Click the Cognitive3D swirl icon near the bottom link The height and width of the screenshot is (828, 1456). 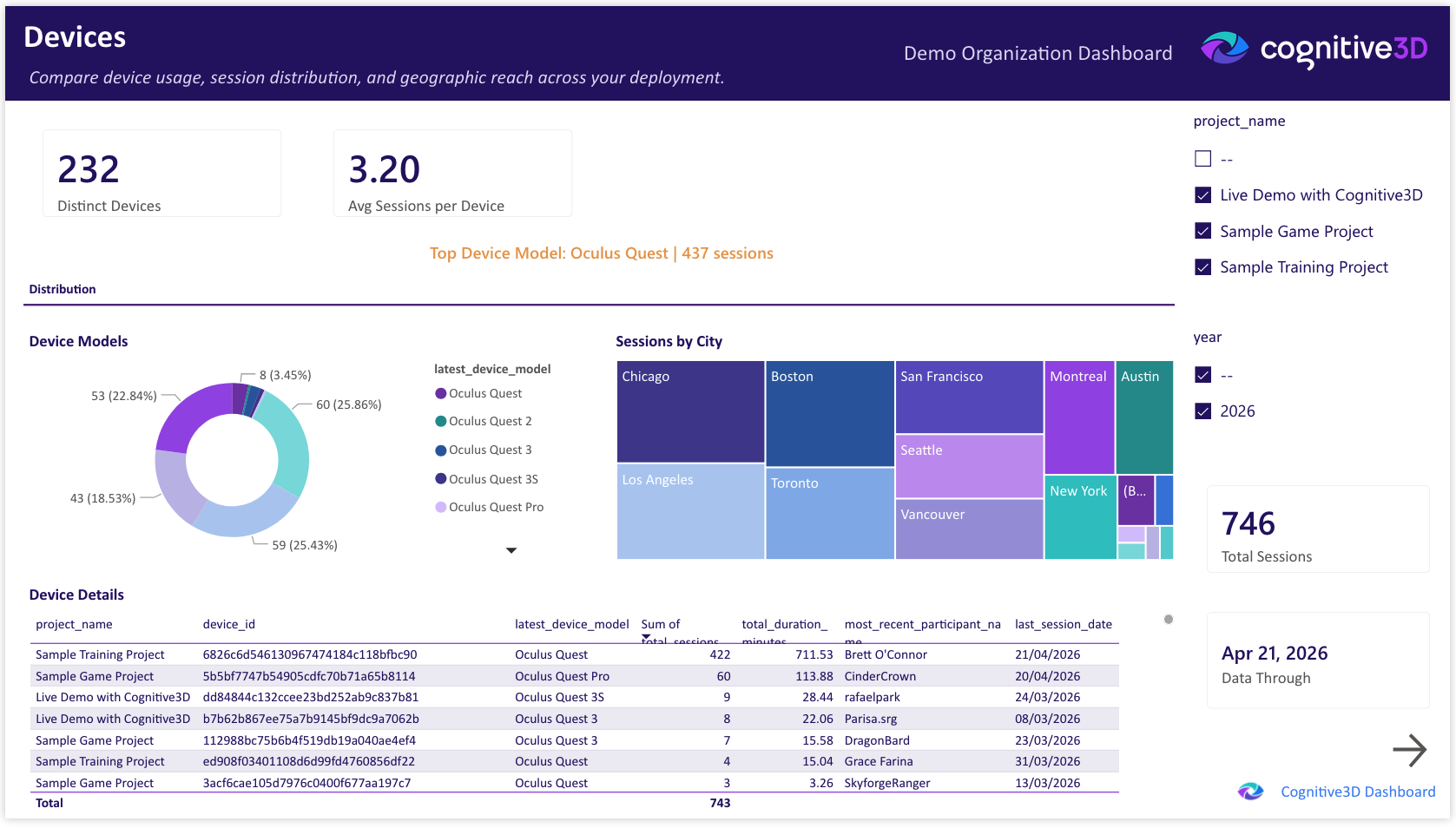click(x=1250, y=791)
